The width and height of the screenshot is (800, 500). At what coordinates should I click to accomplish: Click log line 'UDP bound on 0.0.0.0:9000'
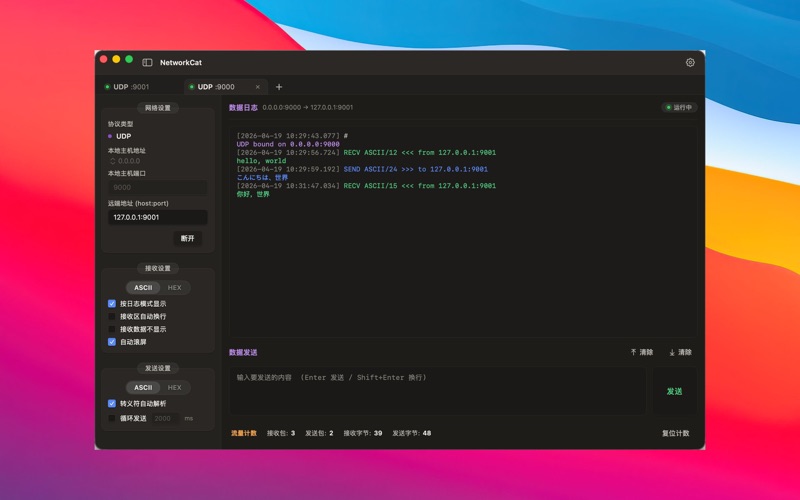[x=288, y=144]
